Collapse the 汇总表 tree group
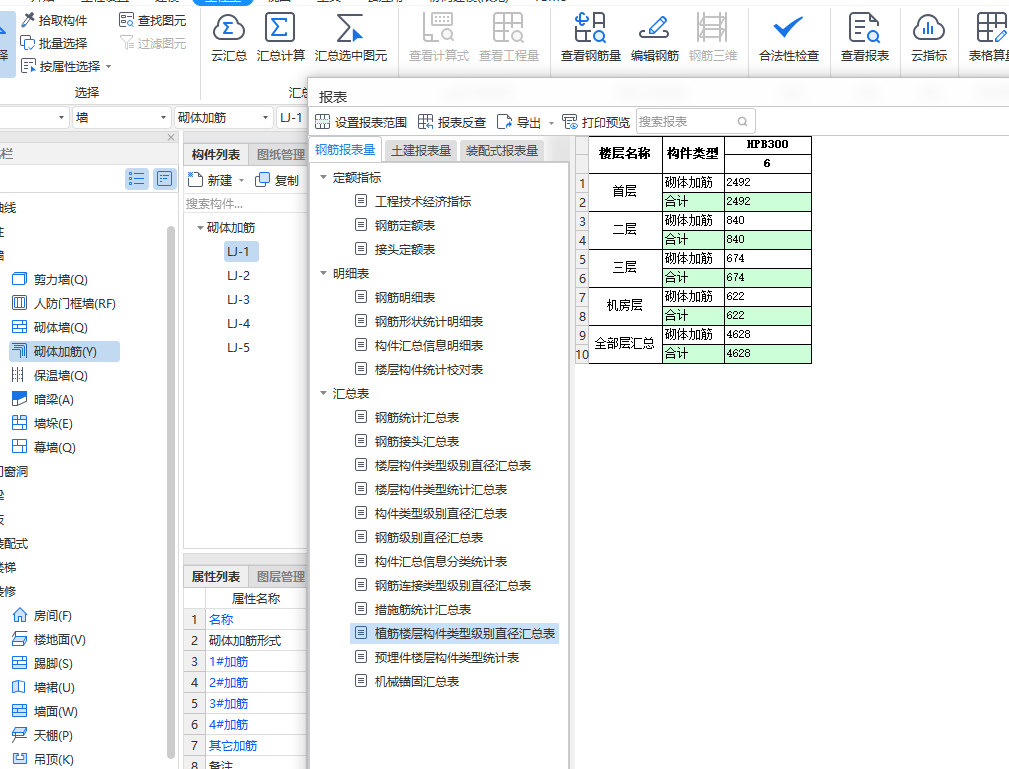This screenshot has width=1009, height=769. point(324,393)
